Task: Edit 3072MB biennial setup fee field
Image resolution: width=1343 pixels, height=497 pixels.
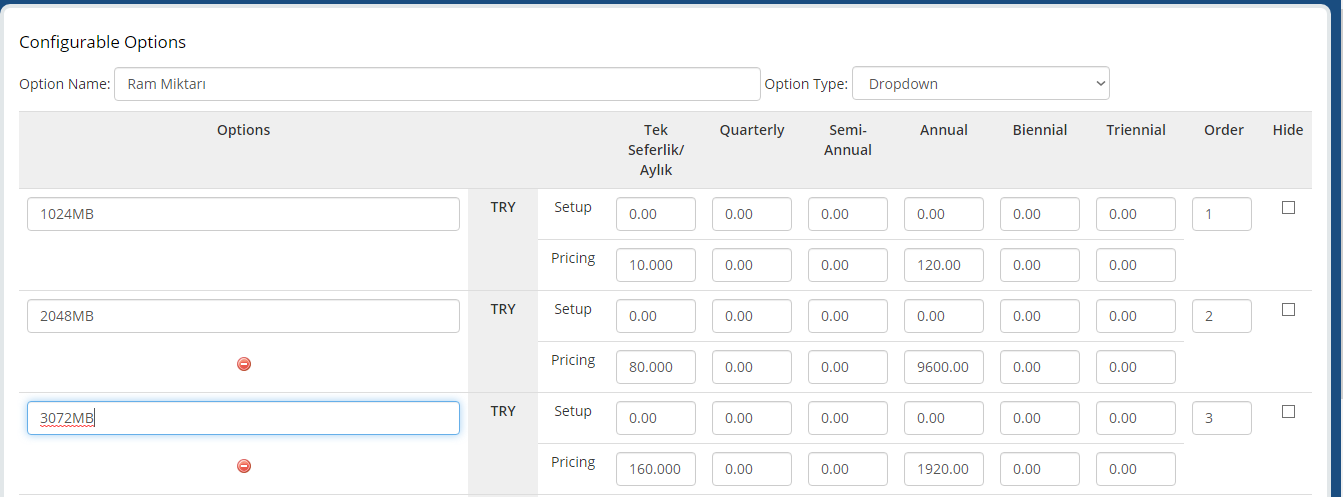Action: point(1040,418)
